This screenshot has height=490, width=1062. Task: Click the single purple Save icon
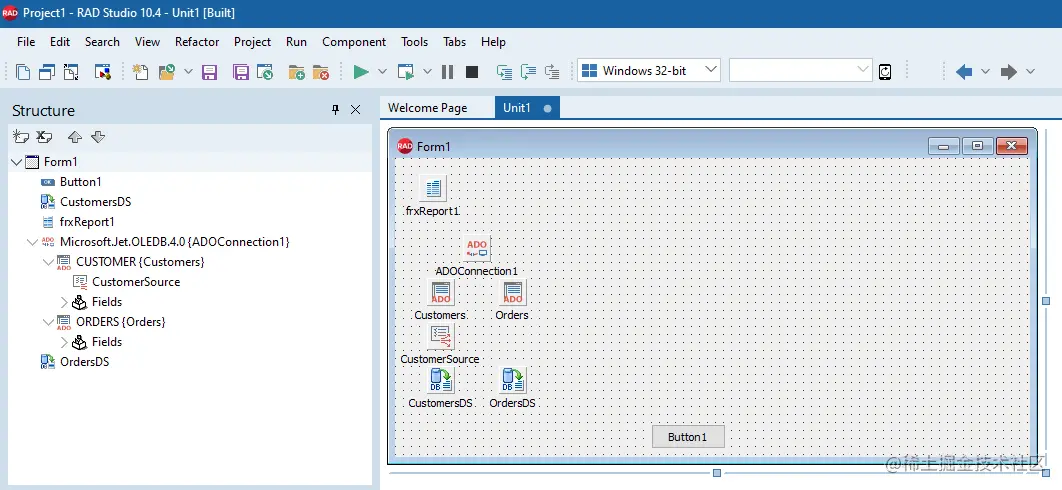[x=210, y=72]
